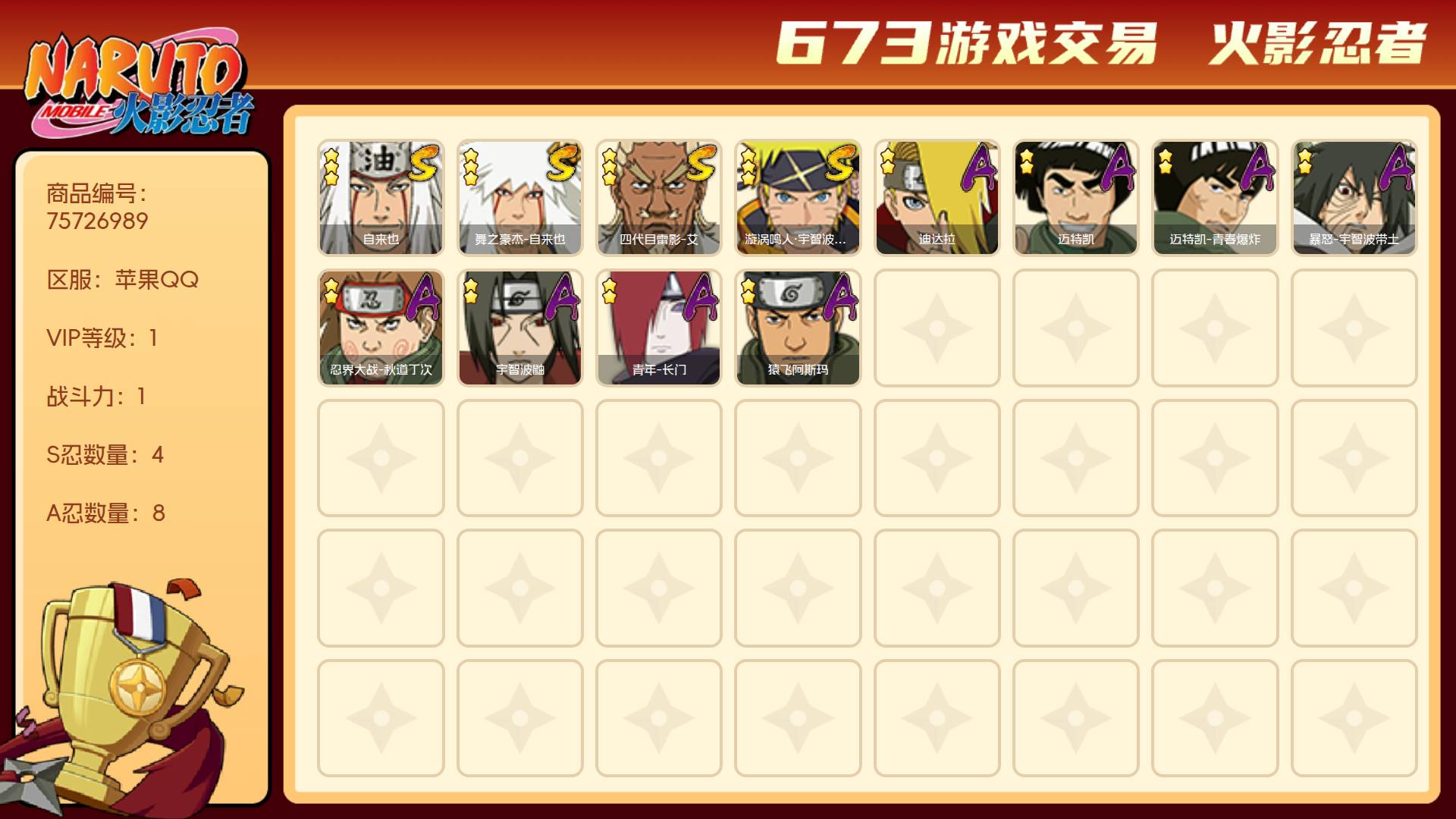Select the 商品编号 75726989 text
1456x819 pixels.
(98, 207)
